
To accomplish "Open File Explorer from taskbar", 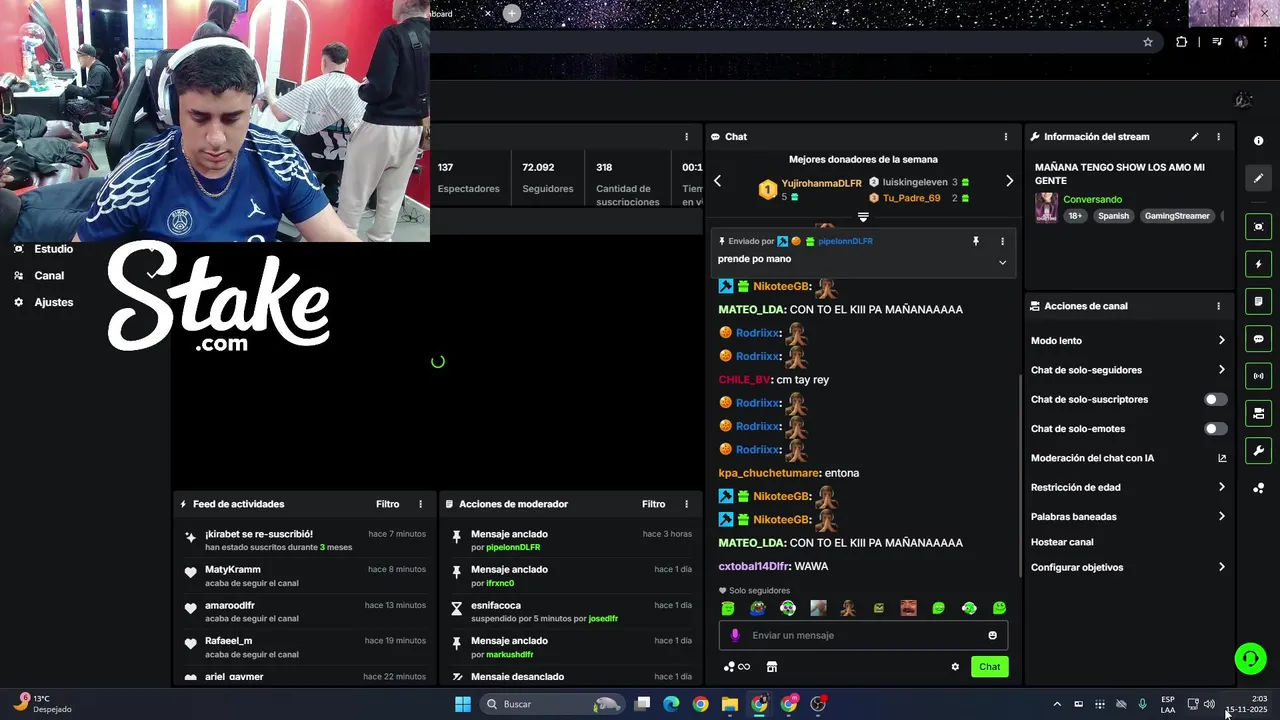I will tap(730, 704).
